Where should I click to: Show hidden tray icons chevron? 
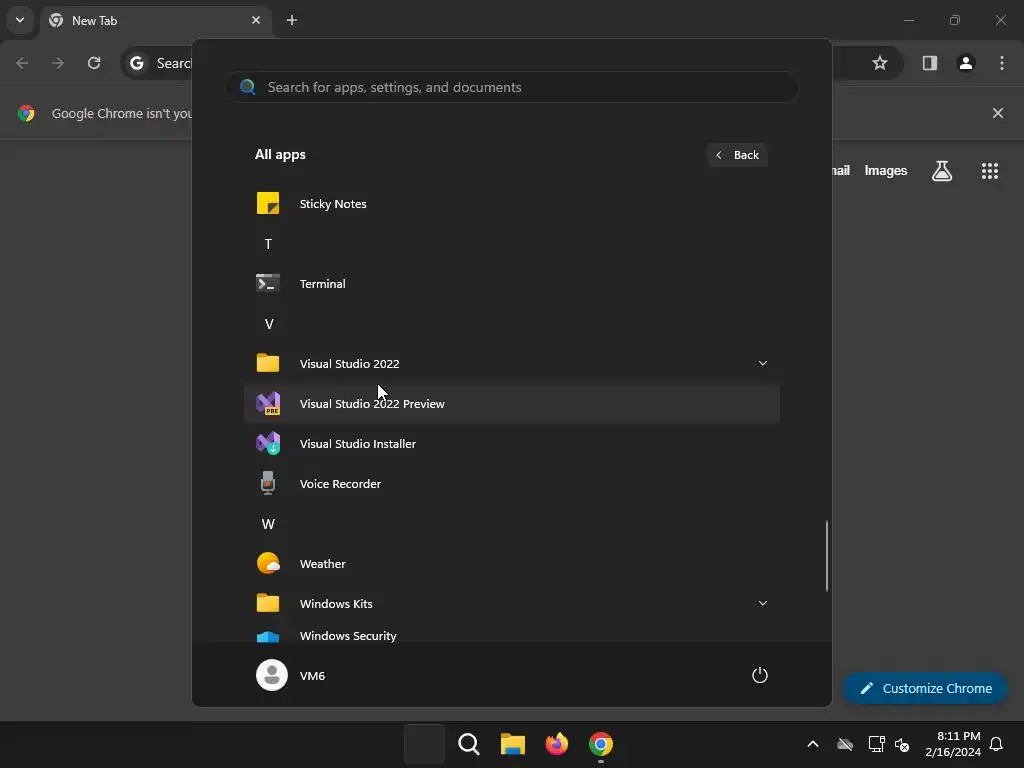(812, 744)
